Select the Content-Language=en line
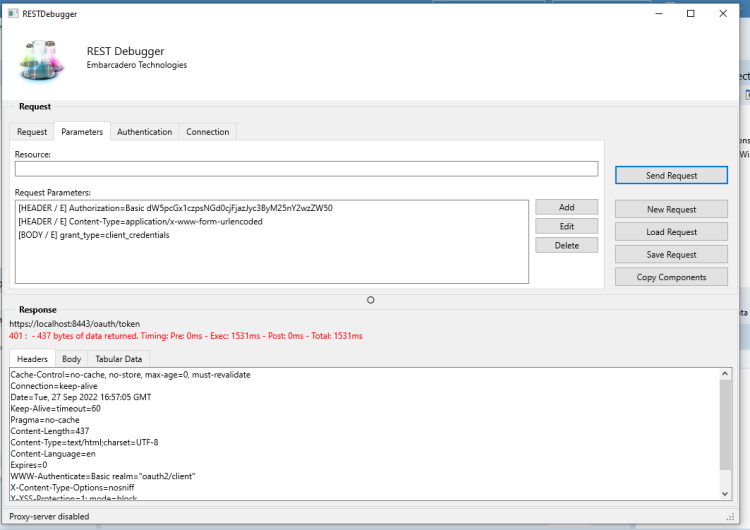Viewport: 750px width, 530px height. (53, 453)
